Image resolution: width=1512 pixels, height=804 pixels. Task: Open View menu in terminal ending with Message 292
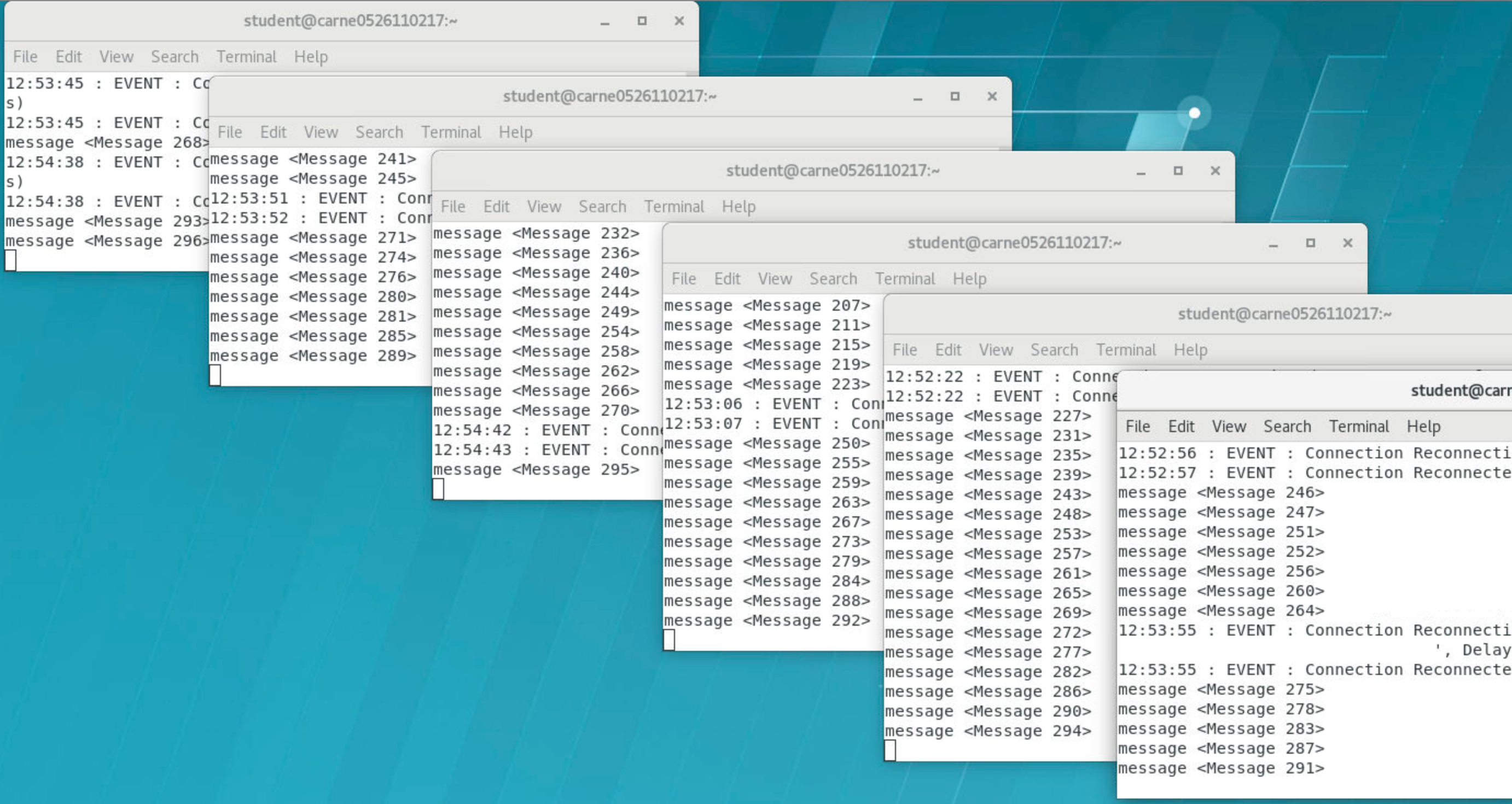775,279
